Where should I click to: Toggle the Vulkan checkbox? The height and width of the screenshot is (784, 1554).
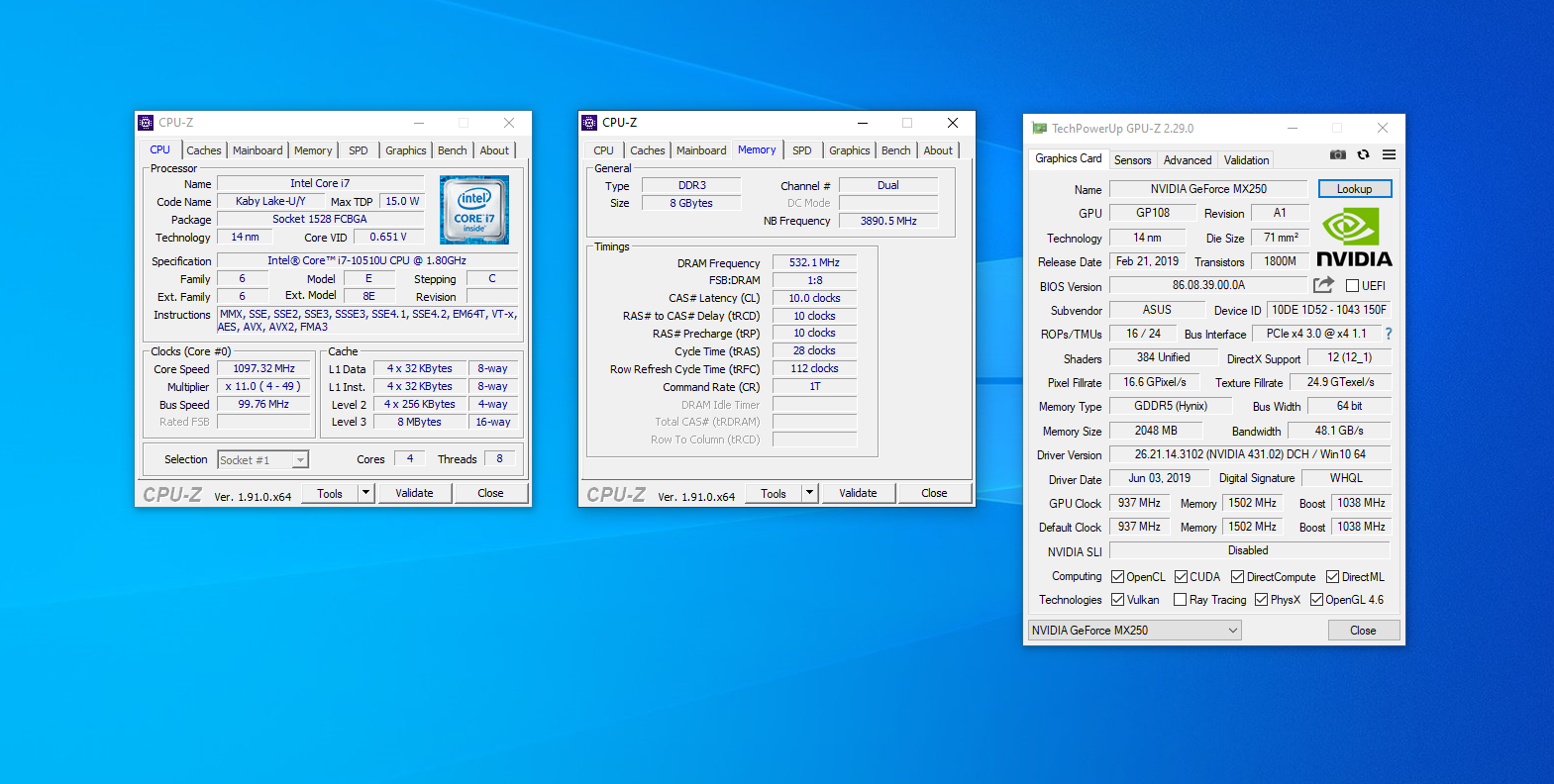(1117, 600)
